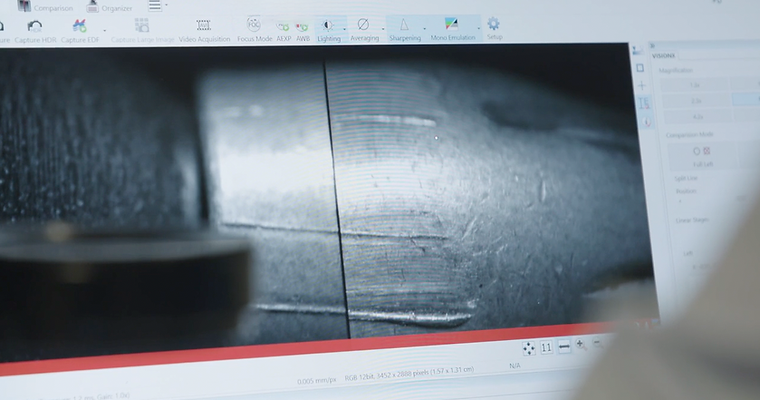
Task: Switch to the Organizer tab
Action: tap(109, 7)
